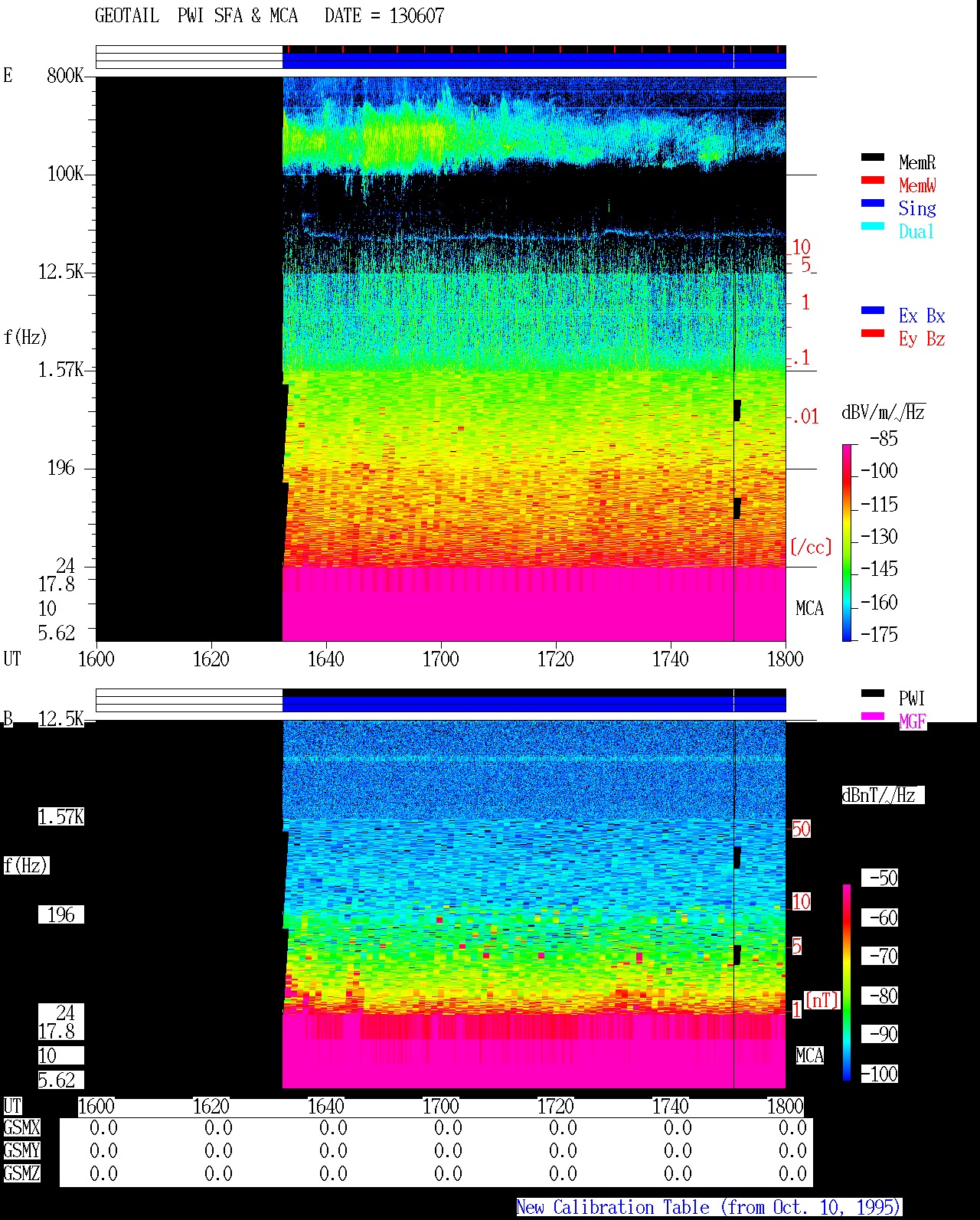Image resolution: width=980 pixels, height=1220 pixels.
Task: Pick the black PWI legend swatch
Action: pyautogui.click(x=873, y=694)
